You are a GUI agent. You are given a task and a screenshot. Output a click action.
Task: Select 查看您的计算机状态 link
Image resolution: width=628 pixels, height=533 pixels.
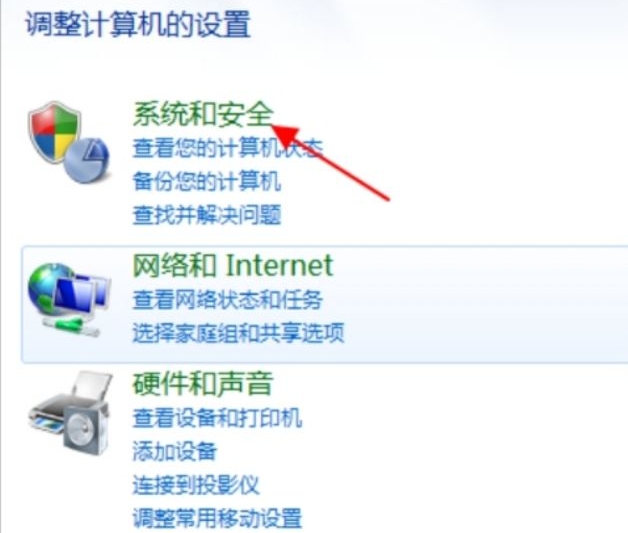click(227, 149)
